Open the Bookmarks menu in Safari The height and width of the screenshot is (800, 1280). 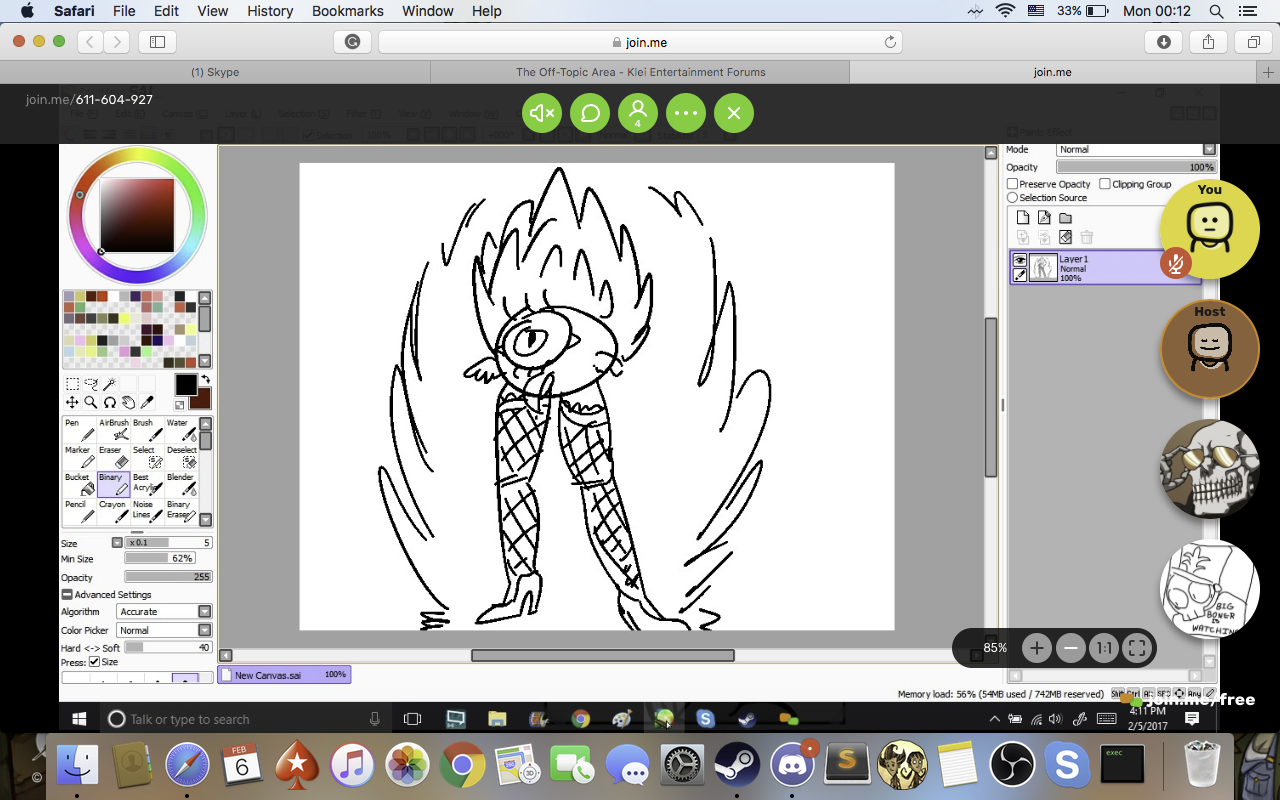[347, 11]
